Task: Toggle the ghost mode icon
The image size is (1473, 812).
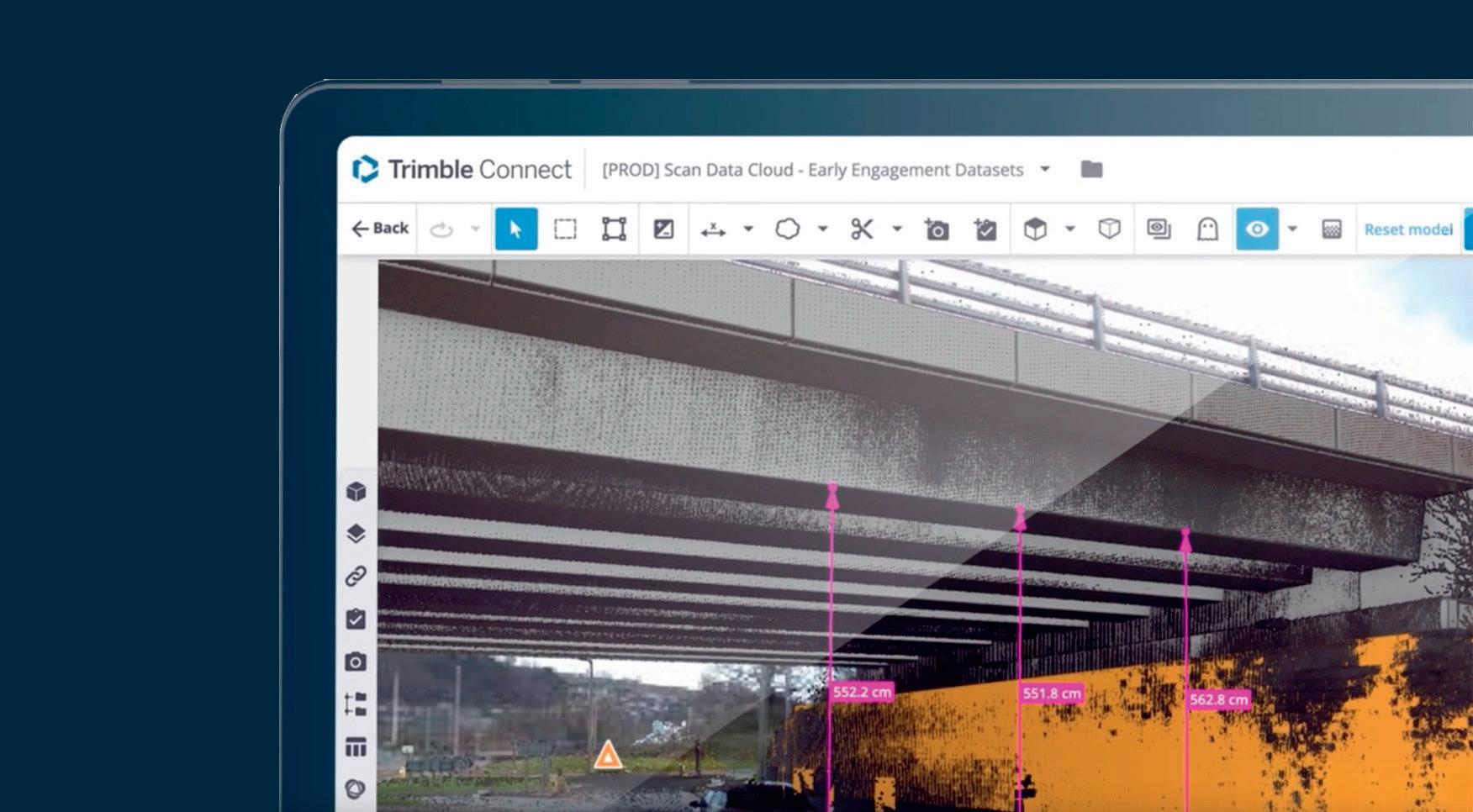Action: click(1207, 229)
